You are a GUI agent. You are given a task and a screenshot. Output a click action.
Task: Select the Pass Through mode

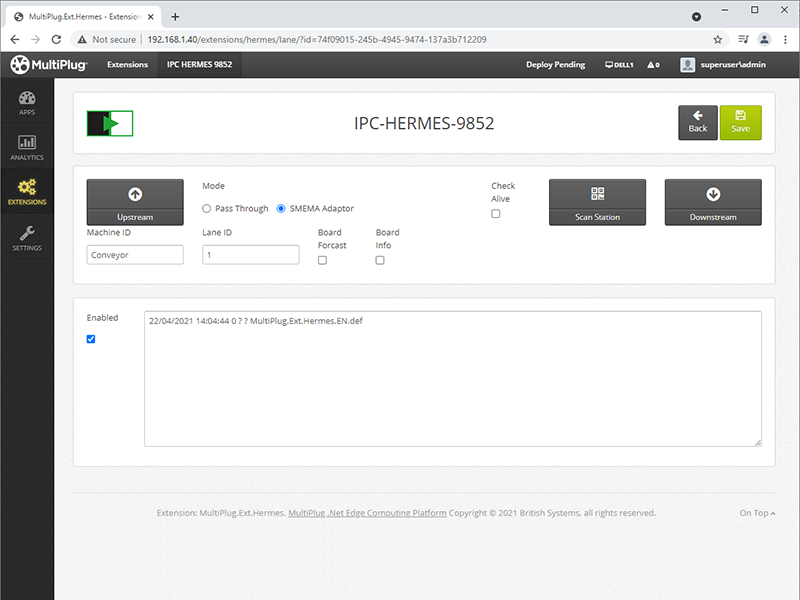tap(207, 209)
